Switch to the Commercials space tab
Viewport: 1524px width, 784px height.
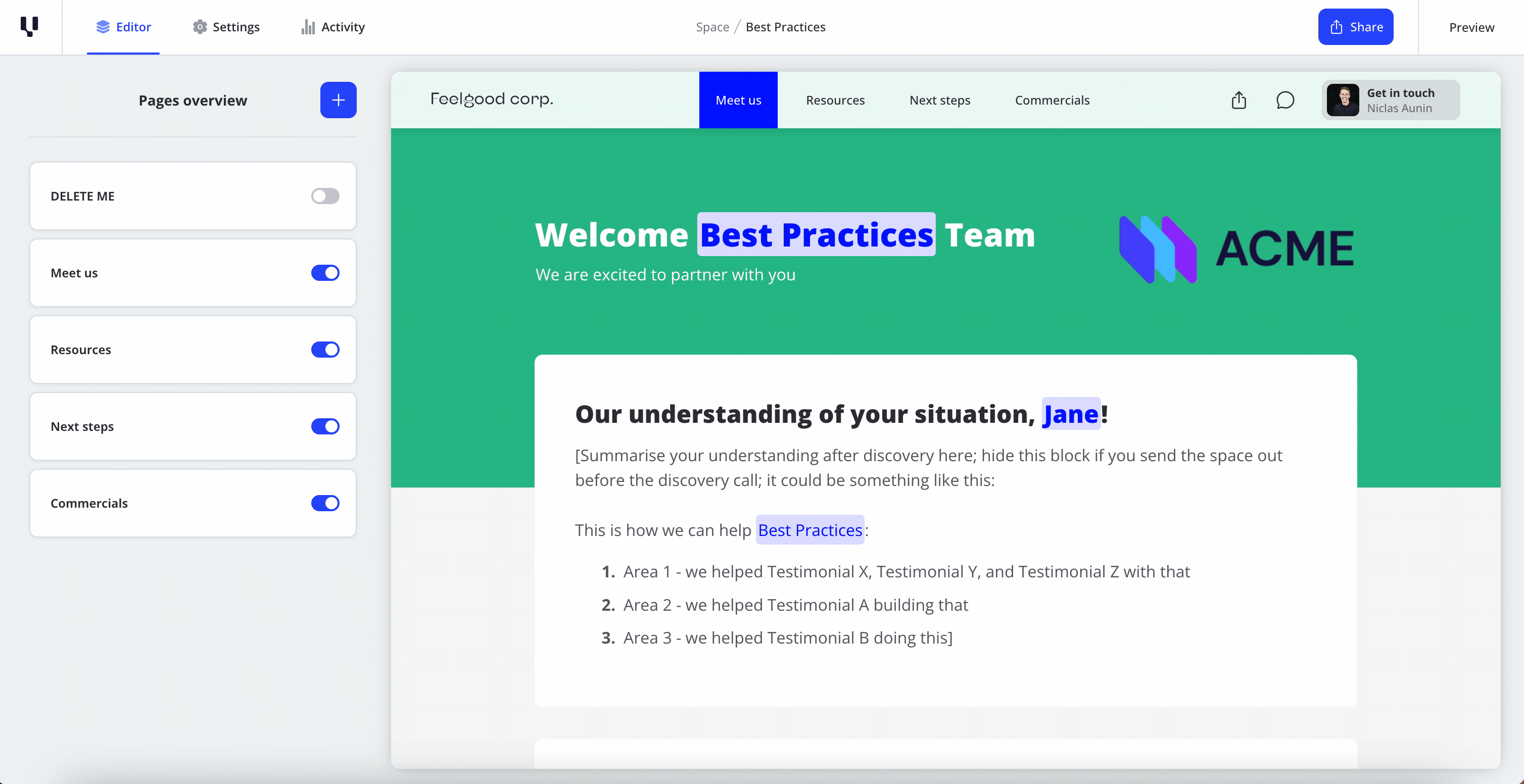[x=1052, y=100]
